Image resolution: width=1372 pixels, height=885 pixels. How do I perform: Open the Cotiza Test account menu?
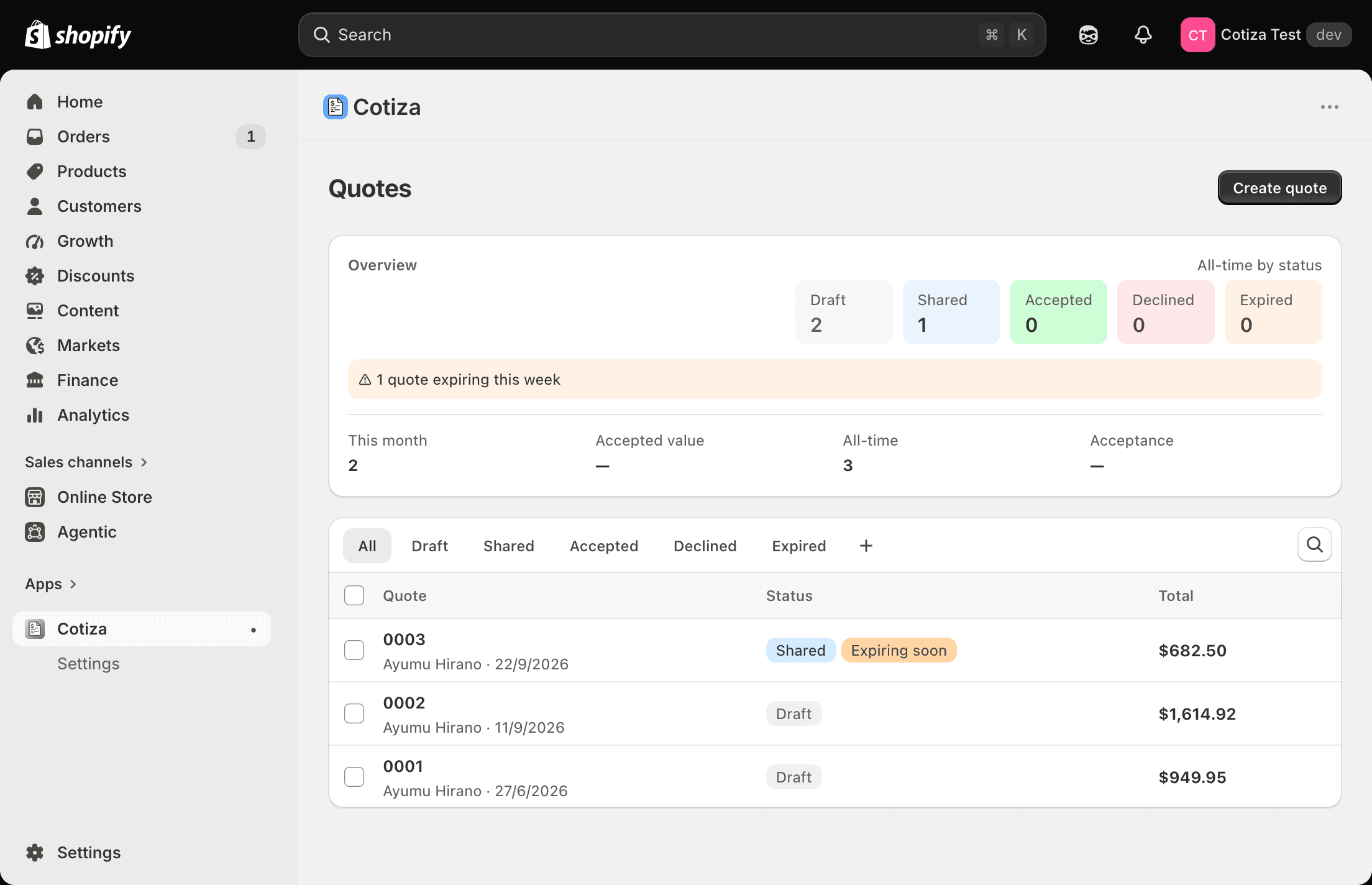(1266, 35)
